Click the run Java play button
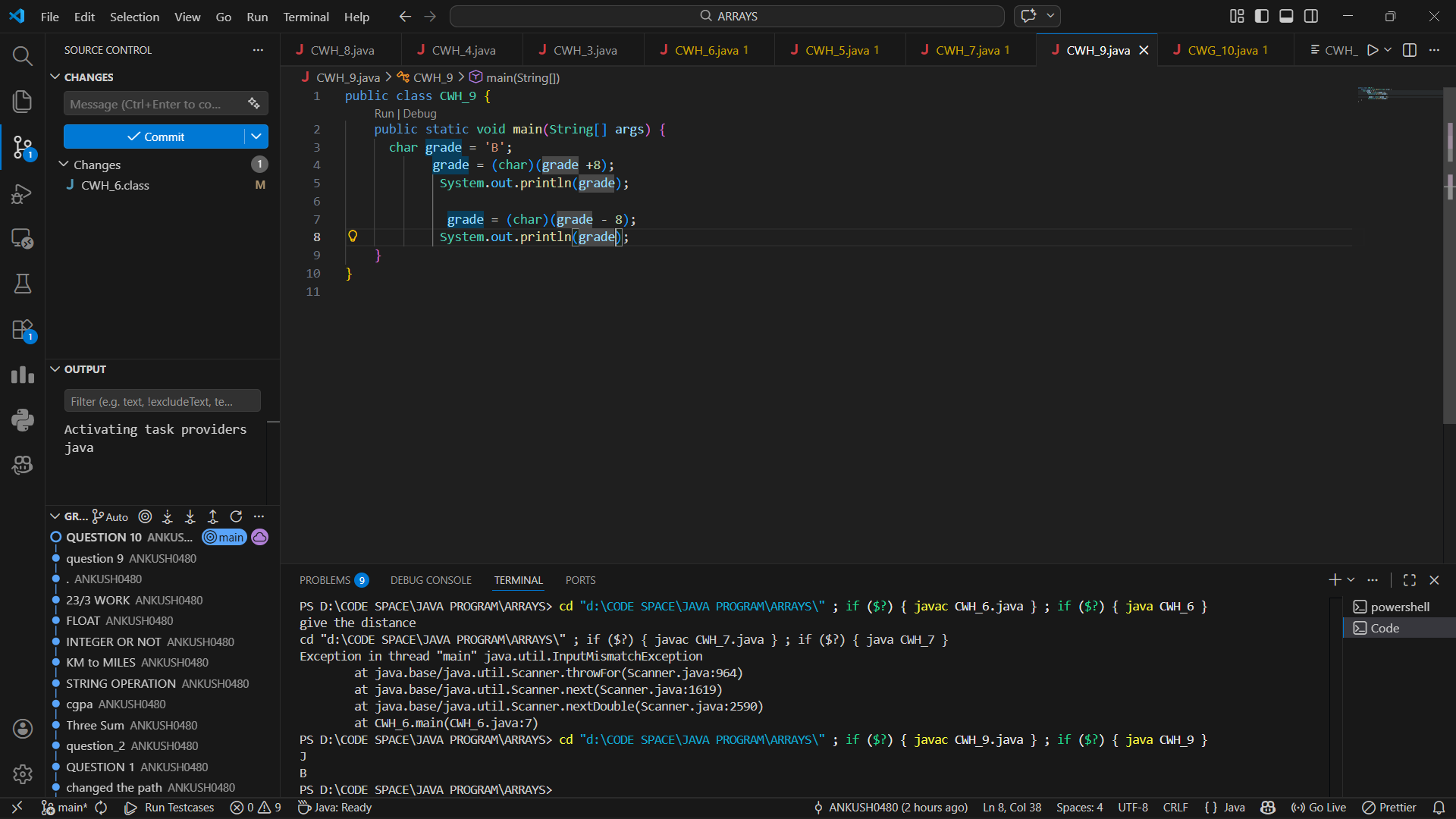The width and height of the screenshot is (1456, 819). (x=1373, y=50)
